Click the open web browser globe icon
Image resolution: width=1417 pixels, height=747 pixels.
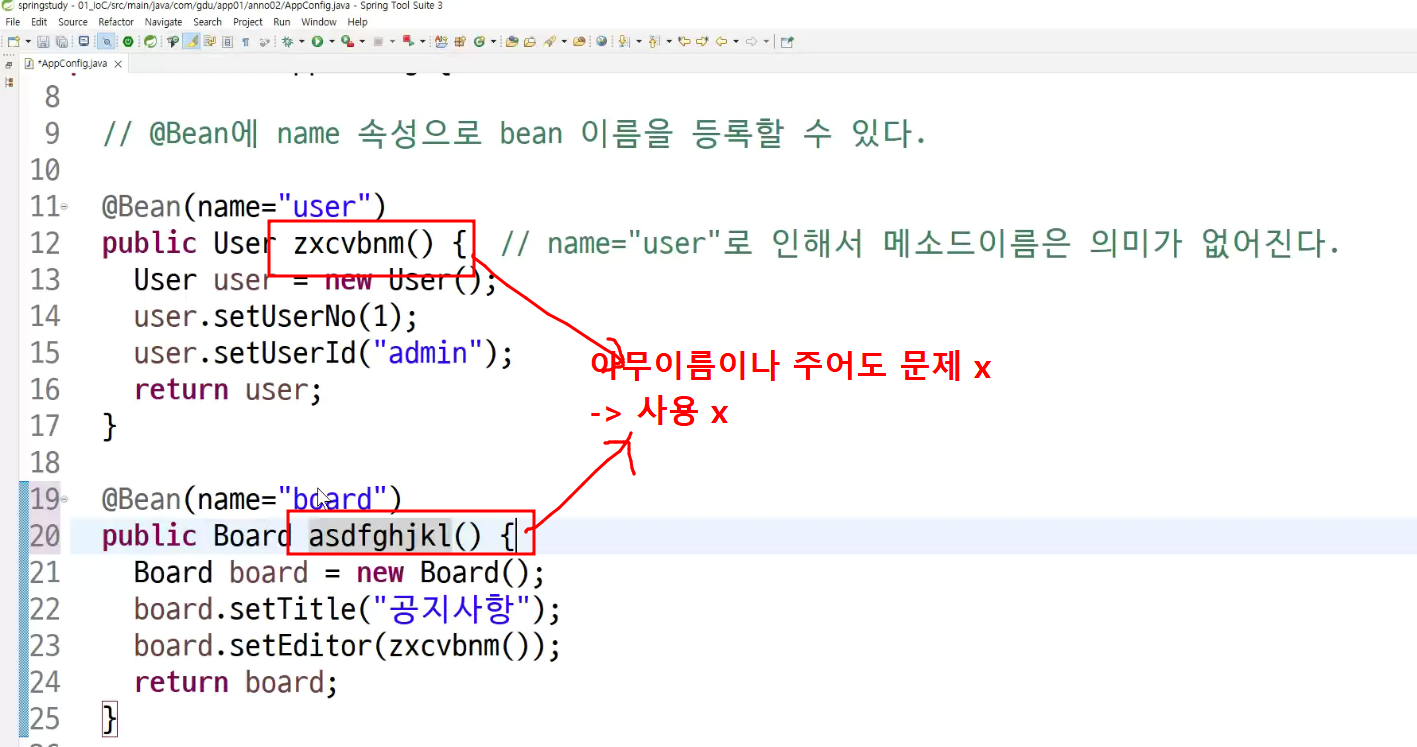[601, 41]
